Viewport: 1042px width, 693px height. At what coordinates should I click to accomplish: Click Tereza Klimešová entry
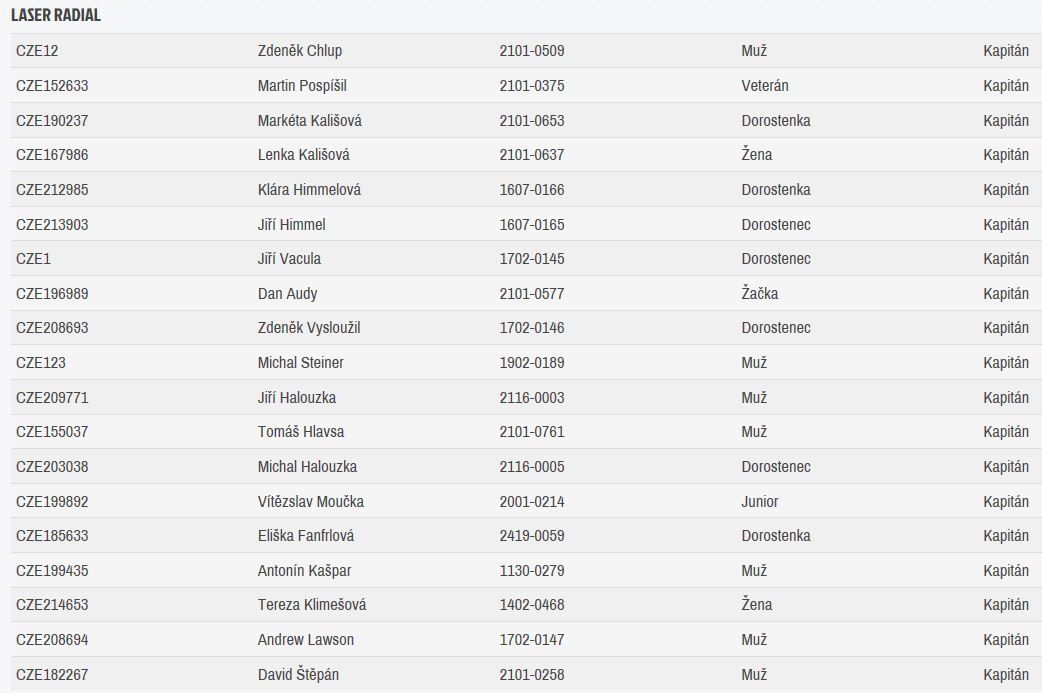point(312,605)
